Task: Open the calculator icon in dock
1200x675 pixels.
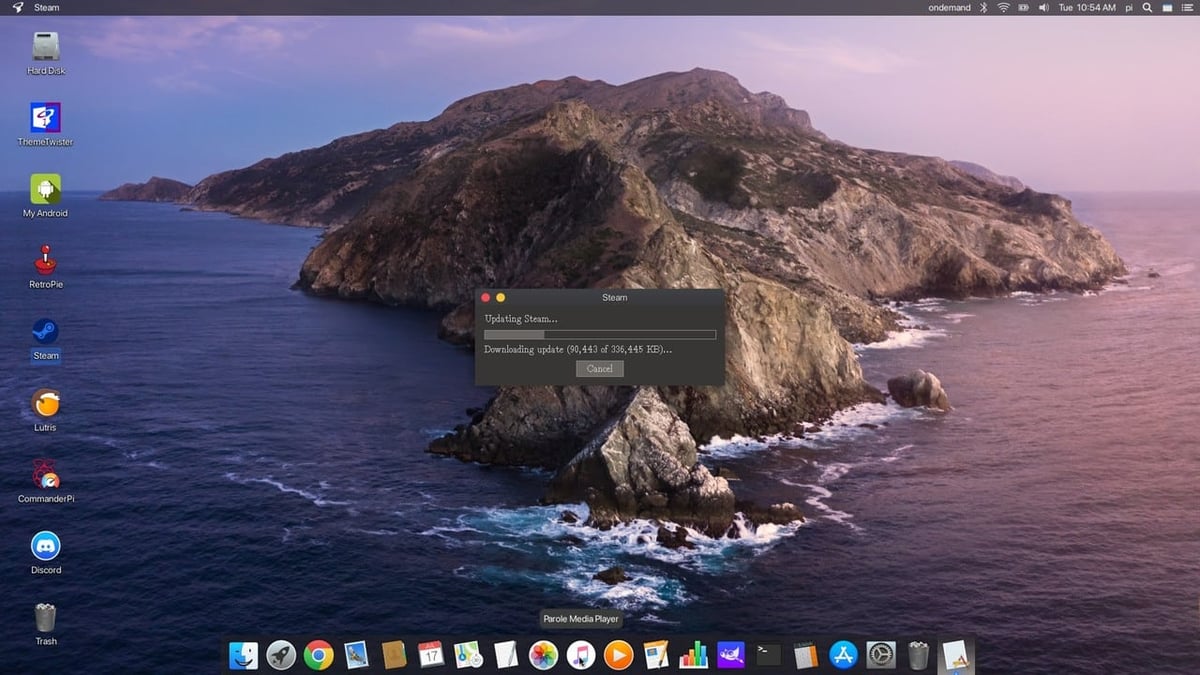Action: click(x=806, y=655)
